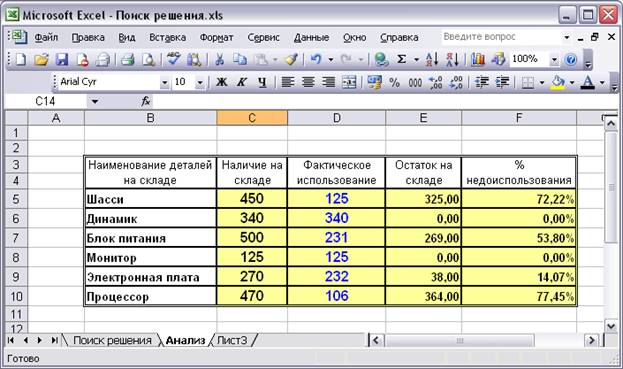
Task: Open the Файл menu
Action: coord(46,37)
